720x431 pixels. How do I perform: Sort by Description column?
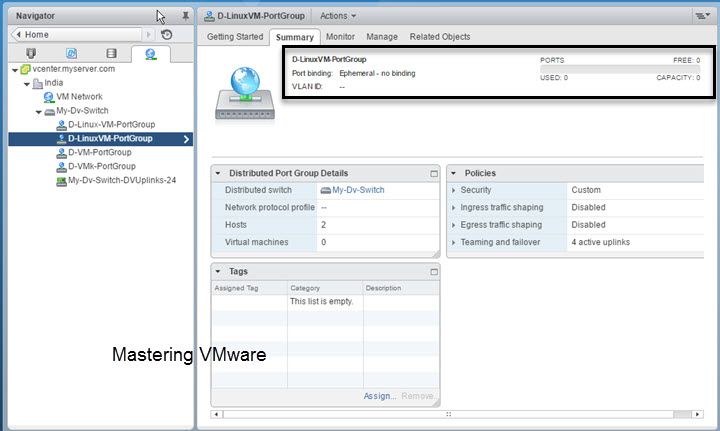coord(401,288)
